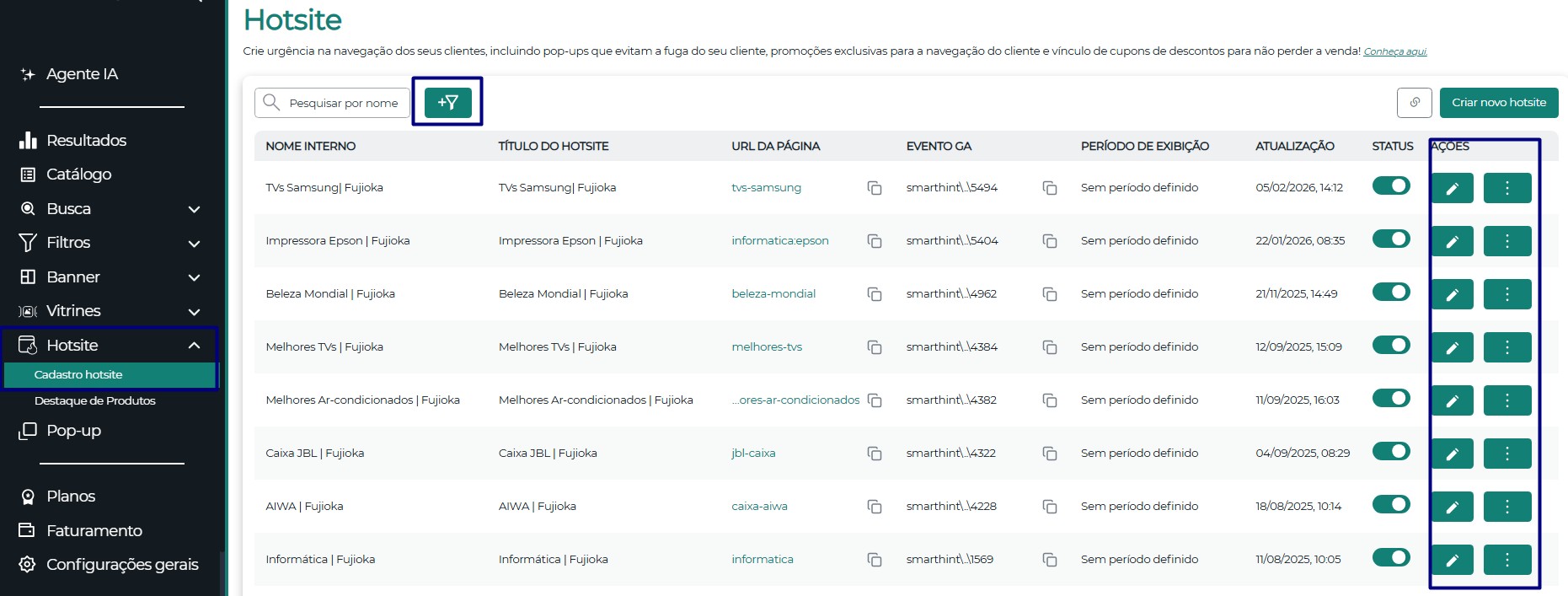The height and width of the screenshot is (596, 1568).
Task: Open more options for Impressora Epson row
Action: point(1507,241)
